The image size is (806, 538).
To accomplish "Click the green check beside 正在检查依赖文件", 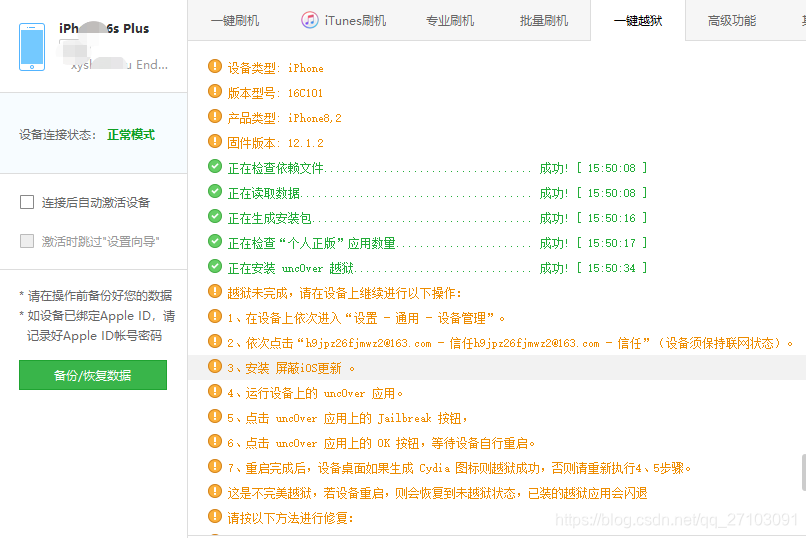I will pyautogui.click(x=215, y=166).
